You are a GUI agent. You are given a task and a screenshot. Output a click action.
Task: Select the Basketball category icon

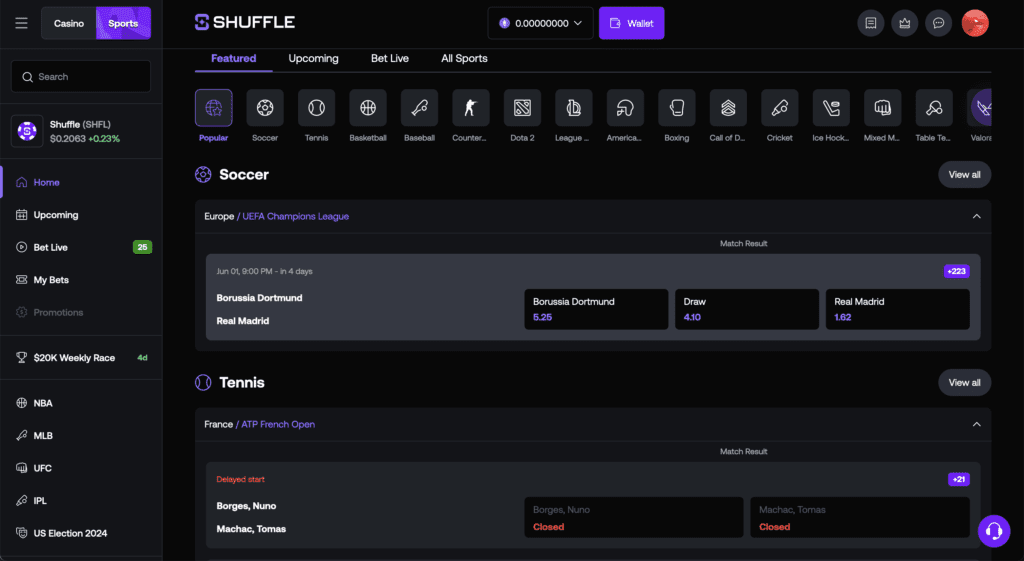(x=368, y=108)
